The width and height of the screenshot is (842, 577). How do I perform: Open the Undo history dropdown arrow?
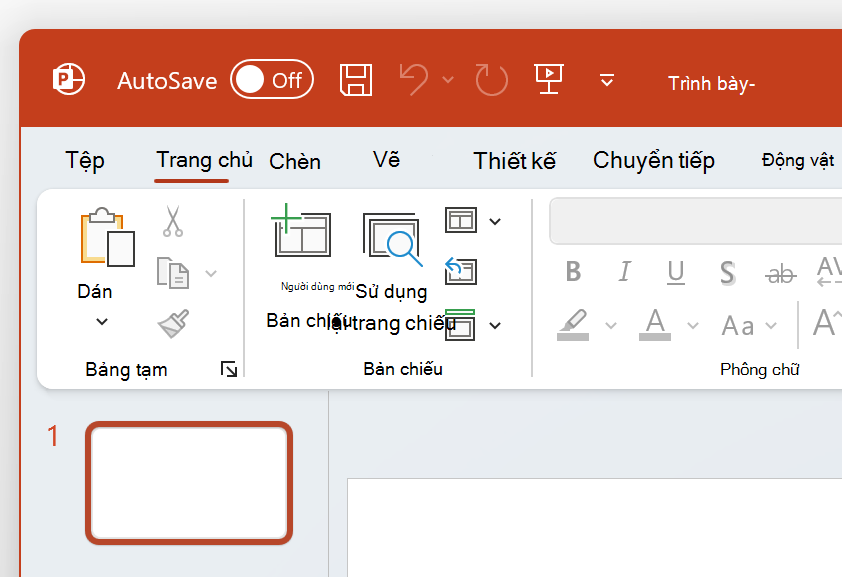[x=448, y=80]
